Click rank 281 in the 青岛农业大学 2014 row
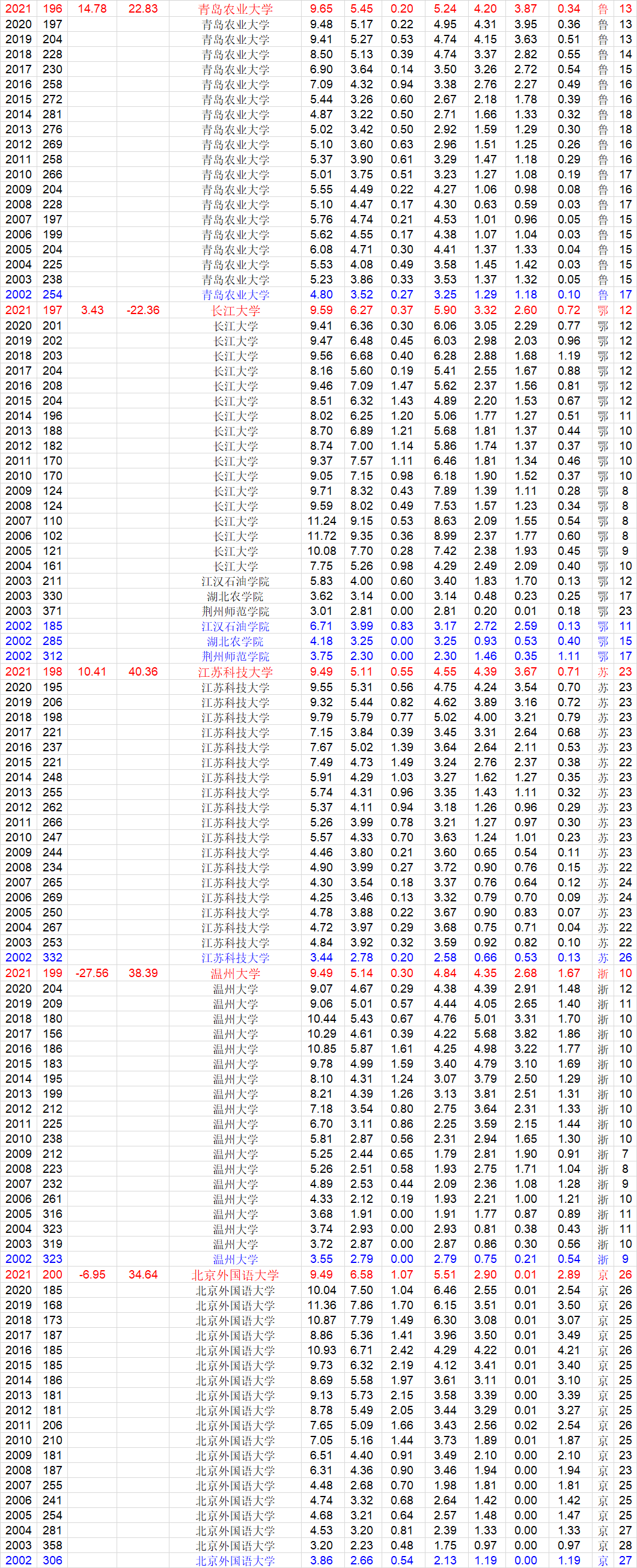 52,115
